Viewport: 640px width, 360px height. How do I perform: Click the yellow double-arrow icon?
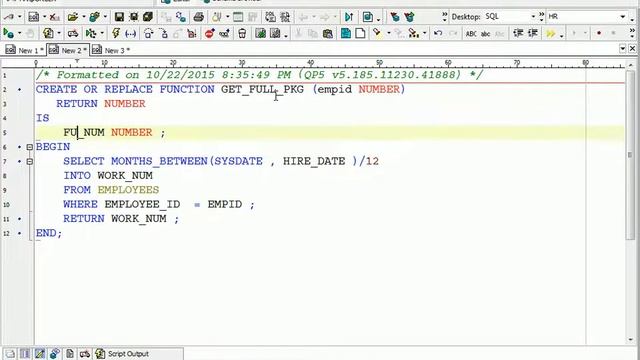click(x=551, y=33)
